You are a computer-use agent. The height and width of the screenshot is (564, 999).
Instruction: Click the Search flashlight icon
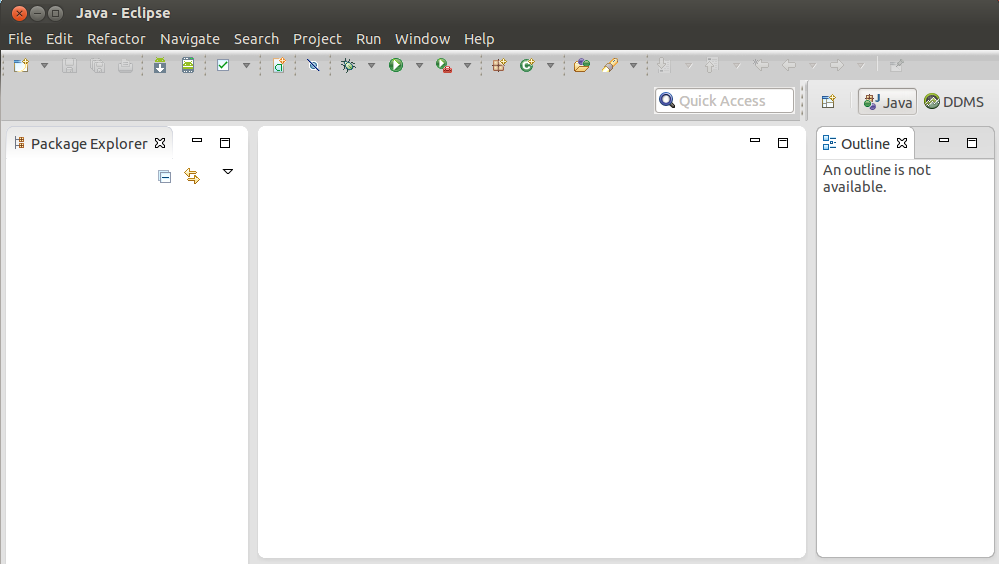coord(610,65)
